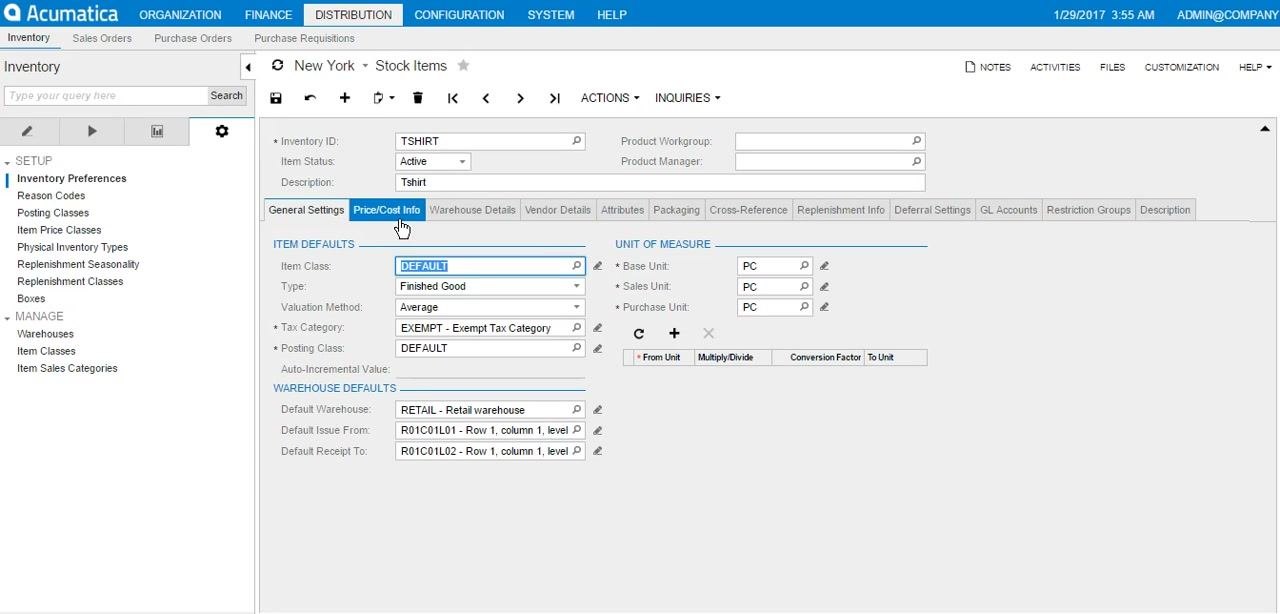Open the ORGANIZATION top menu

[x=180, y=15]
